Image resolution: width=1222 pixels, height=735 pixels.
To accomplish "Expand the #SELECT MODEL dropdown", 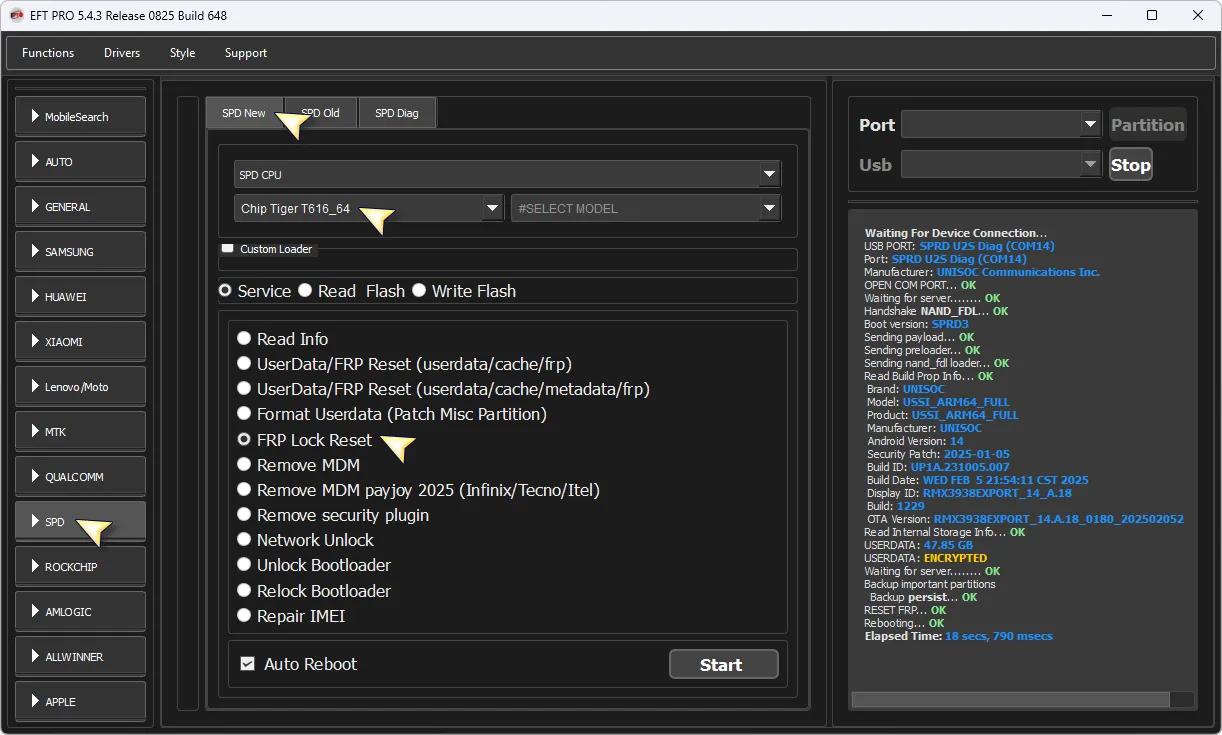I will coord(768,209).
